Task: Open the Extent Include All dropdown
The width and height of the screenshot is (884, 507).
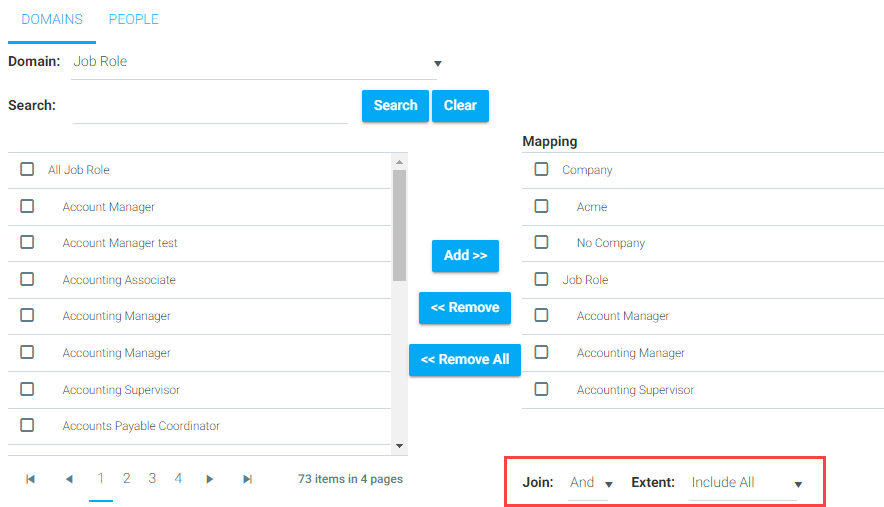Action: pos(746,483)
